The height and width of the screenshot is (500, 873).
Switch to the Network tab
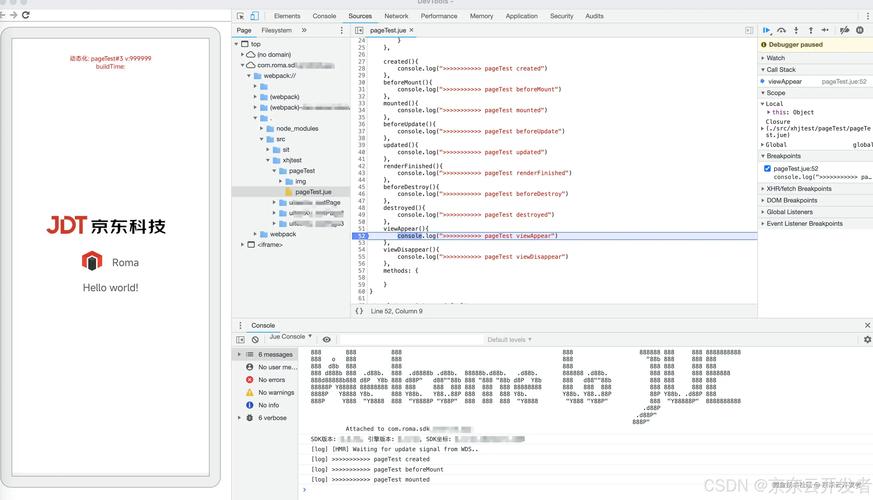(396, 16)
